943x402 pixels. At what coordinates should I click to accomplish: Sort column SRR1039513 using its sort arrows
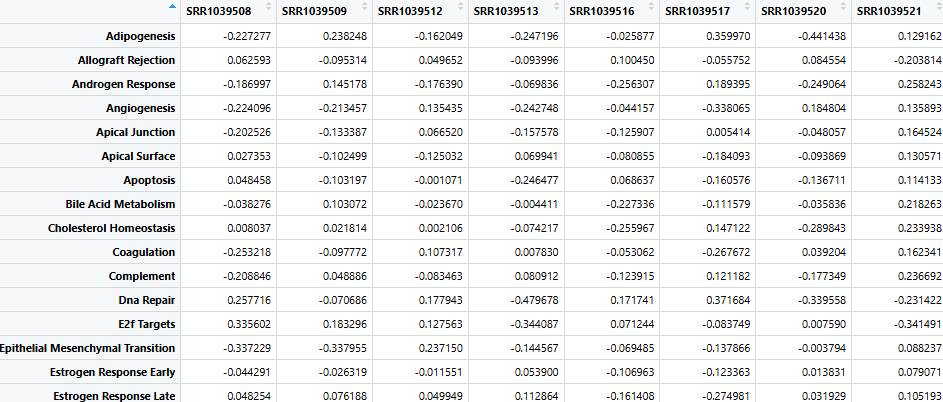tap(556, 6)
